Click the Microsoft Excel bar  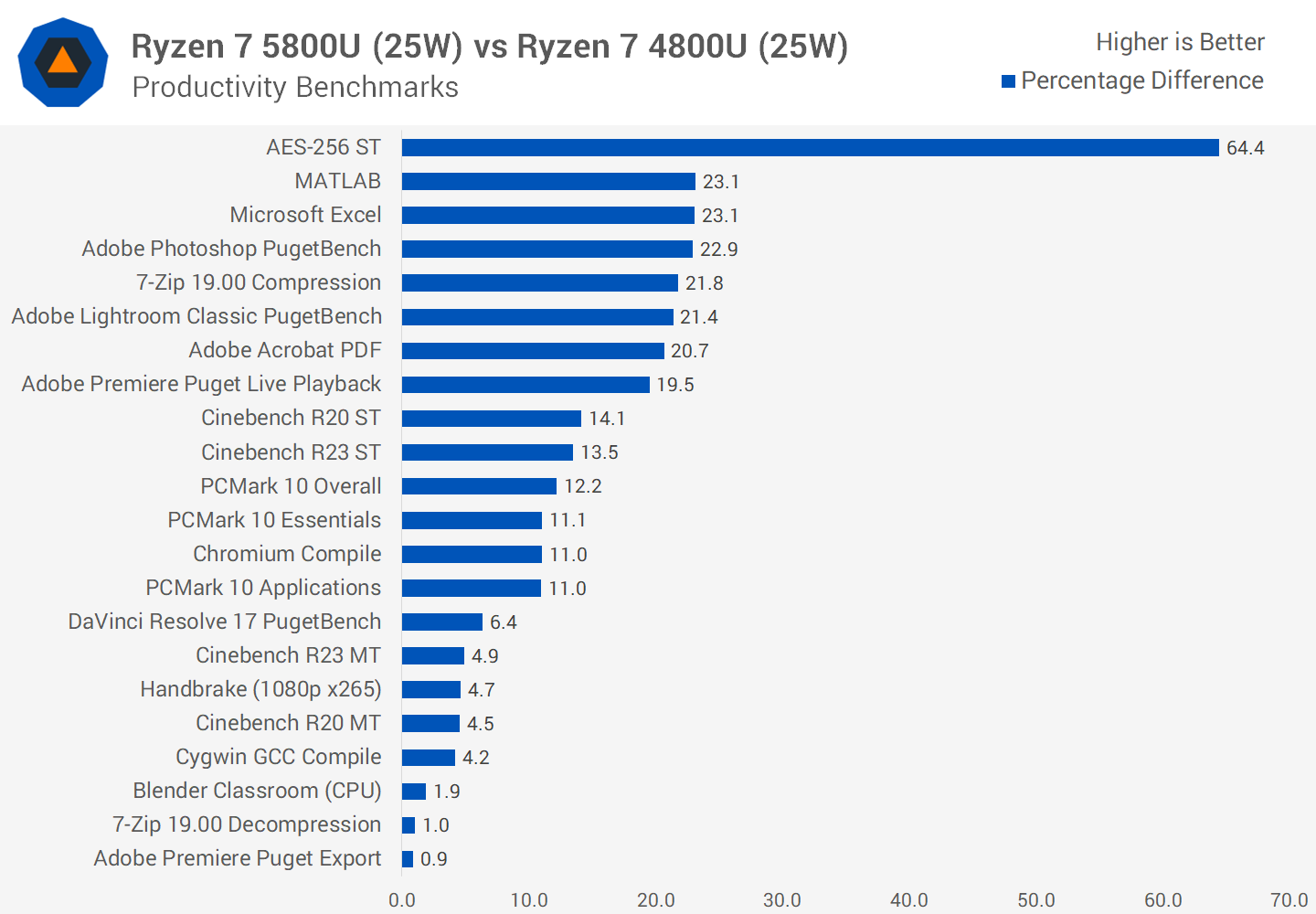(548, 216)
